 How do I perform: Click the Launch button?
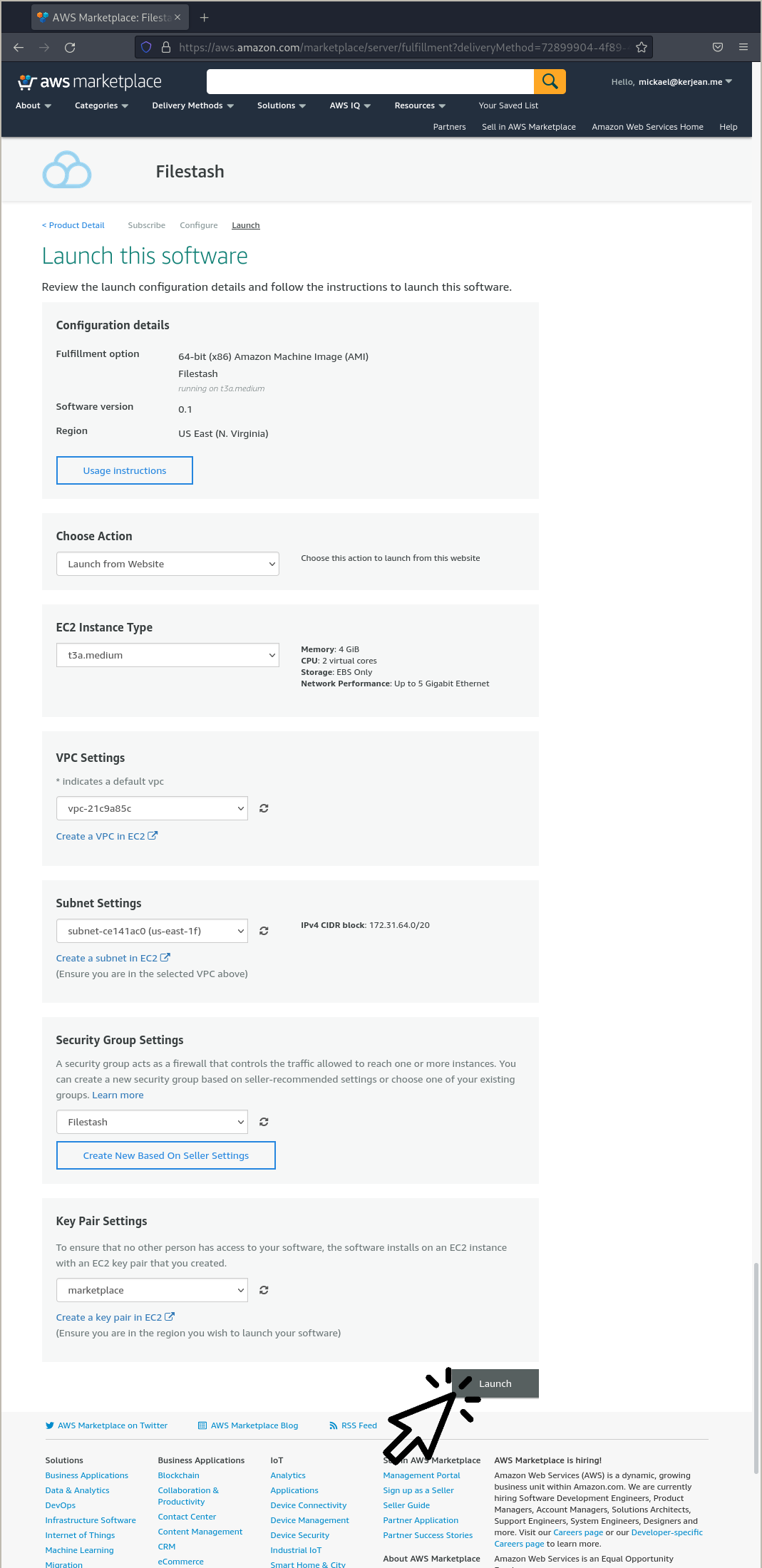(495, 1383)
